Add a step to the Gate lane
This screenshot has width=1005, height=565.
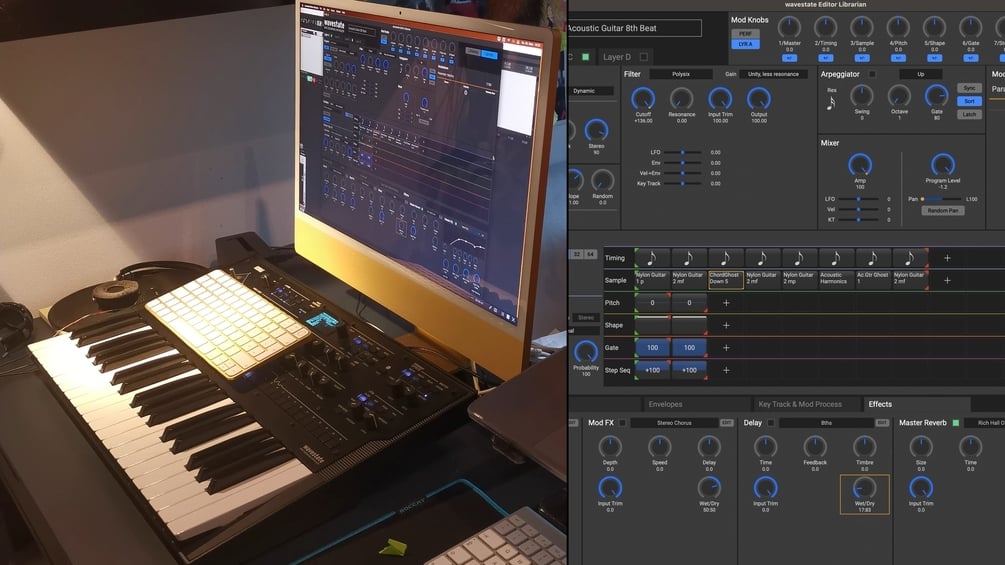(726, 348)
